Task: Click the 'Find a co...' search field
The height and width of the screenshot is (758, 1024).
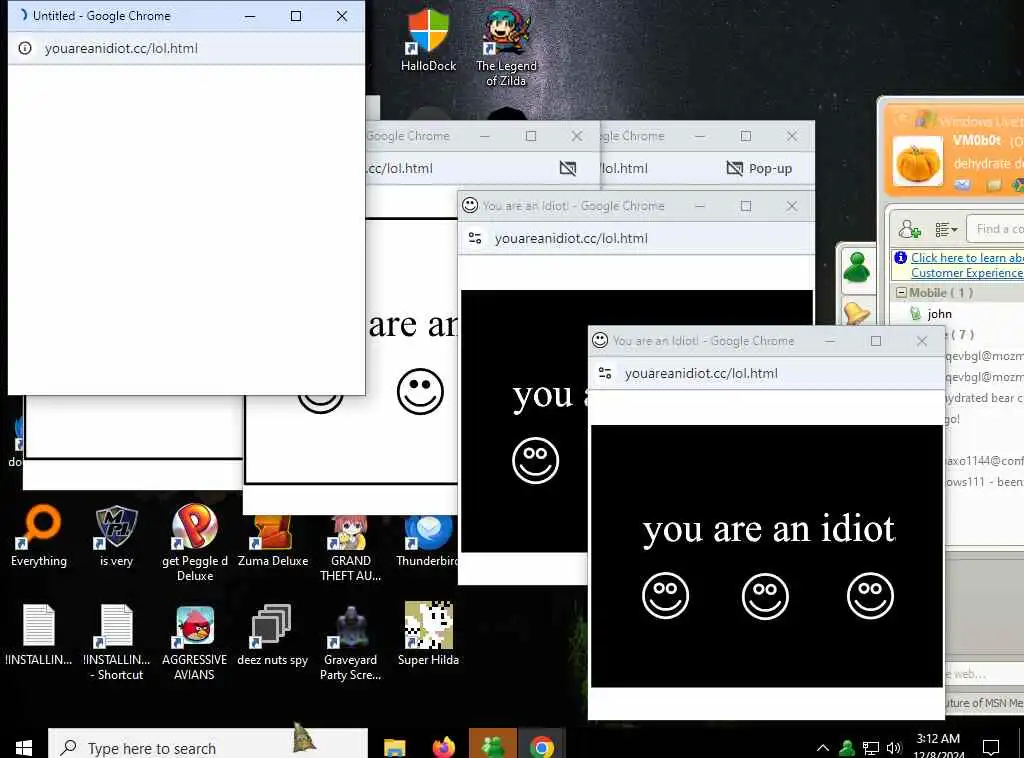Action: click(995, 229)
